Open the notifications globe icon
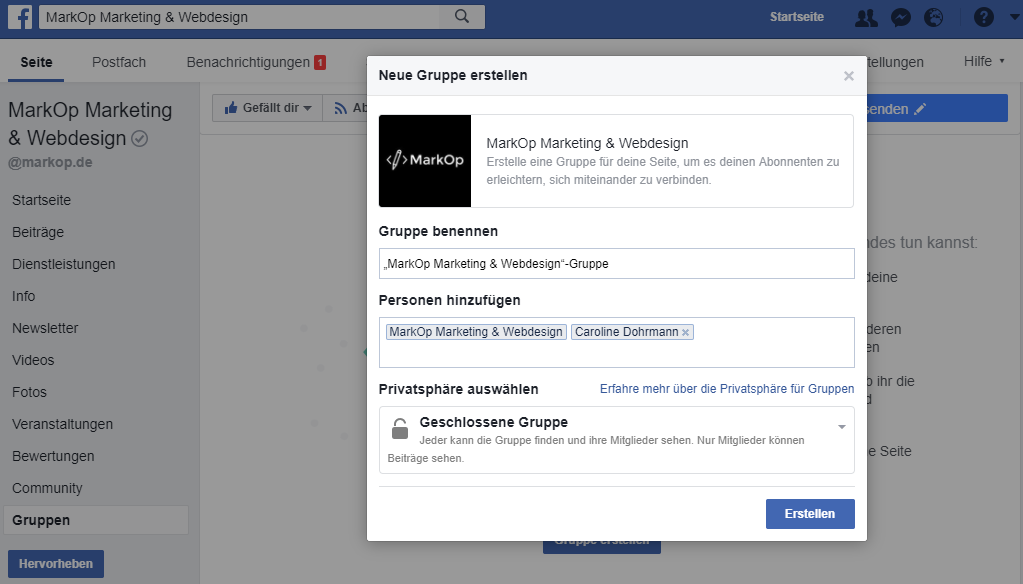The height and width of the screenshot is (584, 1023). pos(934,17)
